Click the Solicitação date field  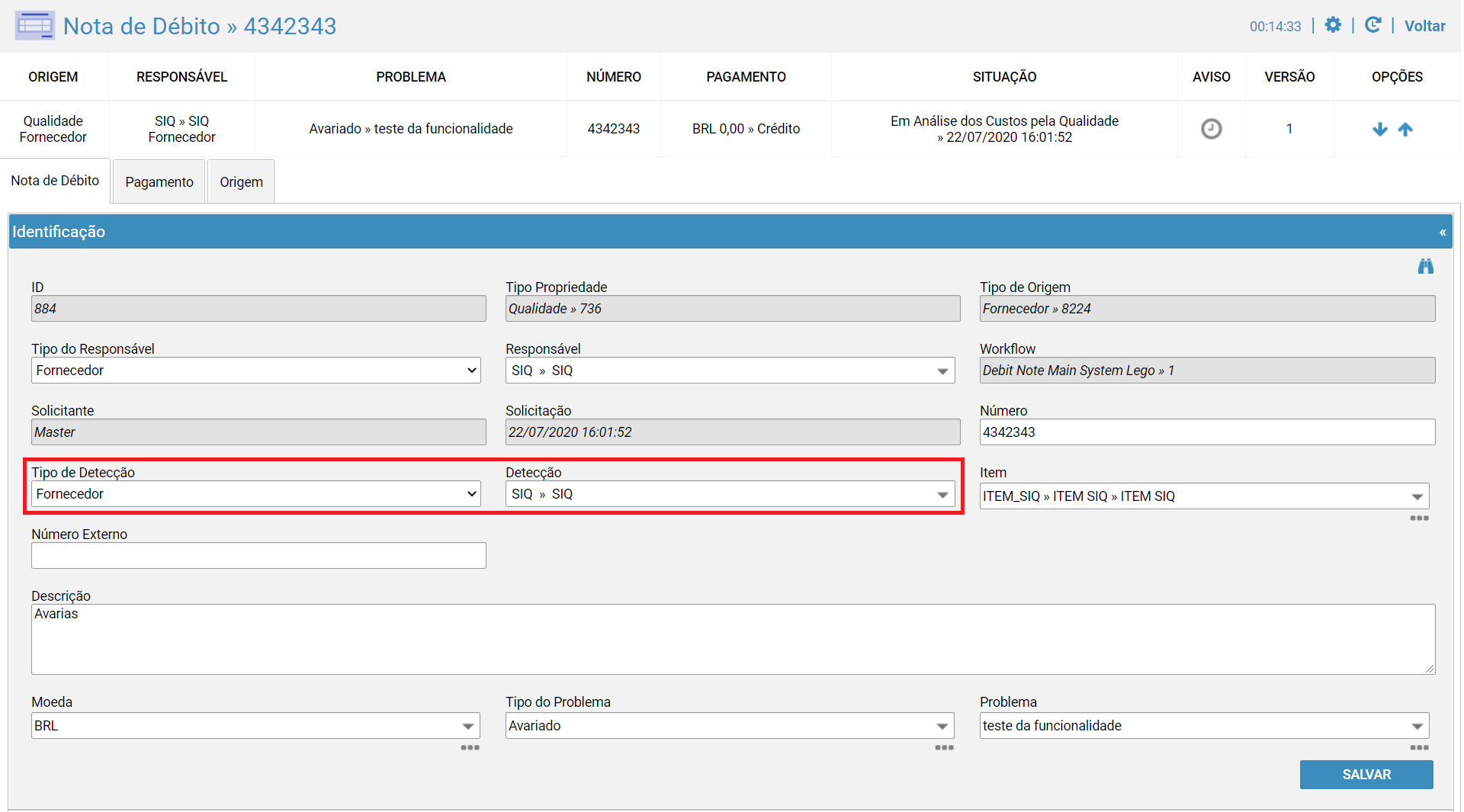pyautogui.click(x=733, y=432)
